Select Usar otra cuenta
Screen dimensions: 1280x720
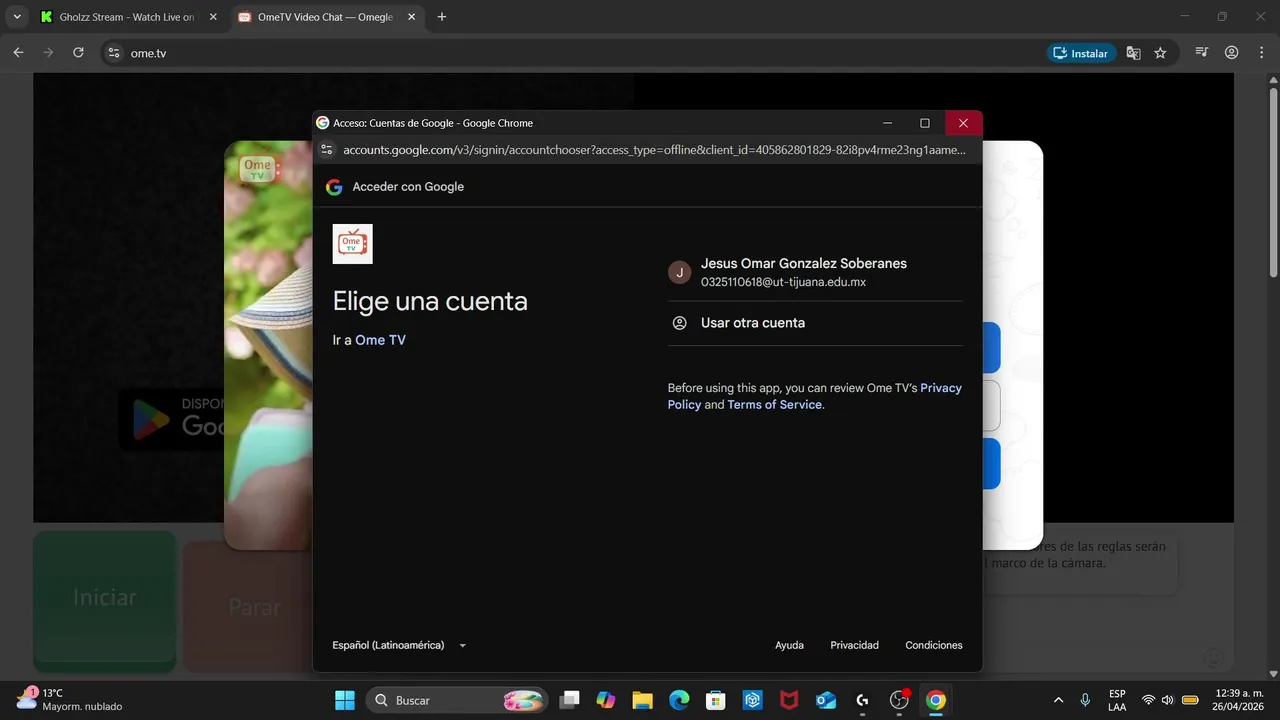(x=815, y=323)
